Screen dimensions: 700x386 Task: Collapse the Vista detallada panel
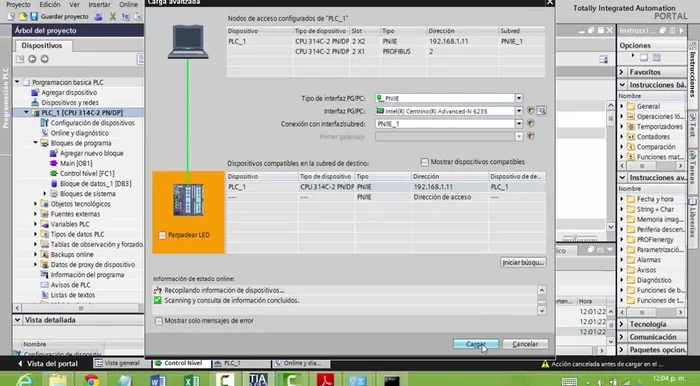click(18, 320)
